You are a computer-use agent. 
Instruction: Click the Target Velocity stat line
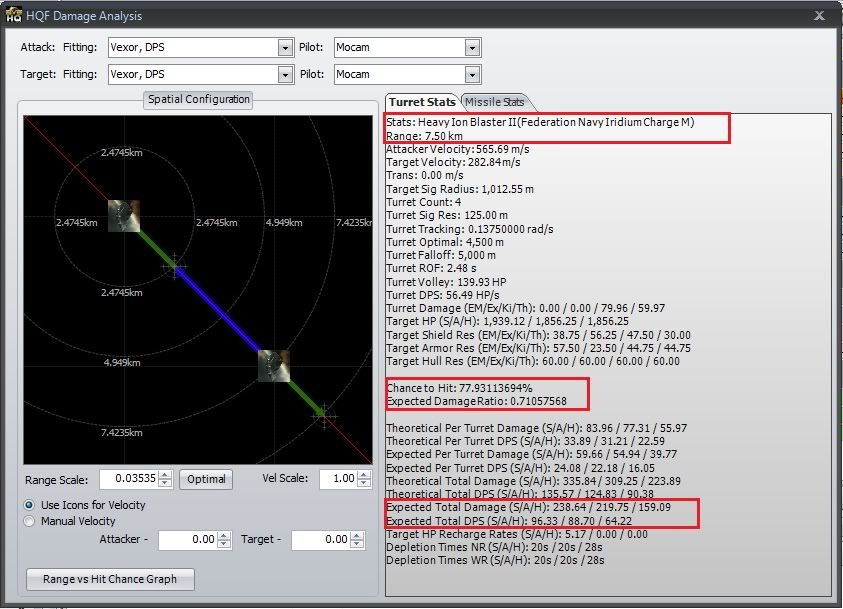pos(453,162)
